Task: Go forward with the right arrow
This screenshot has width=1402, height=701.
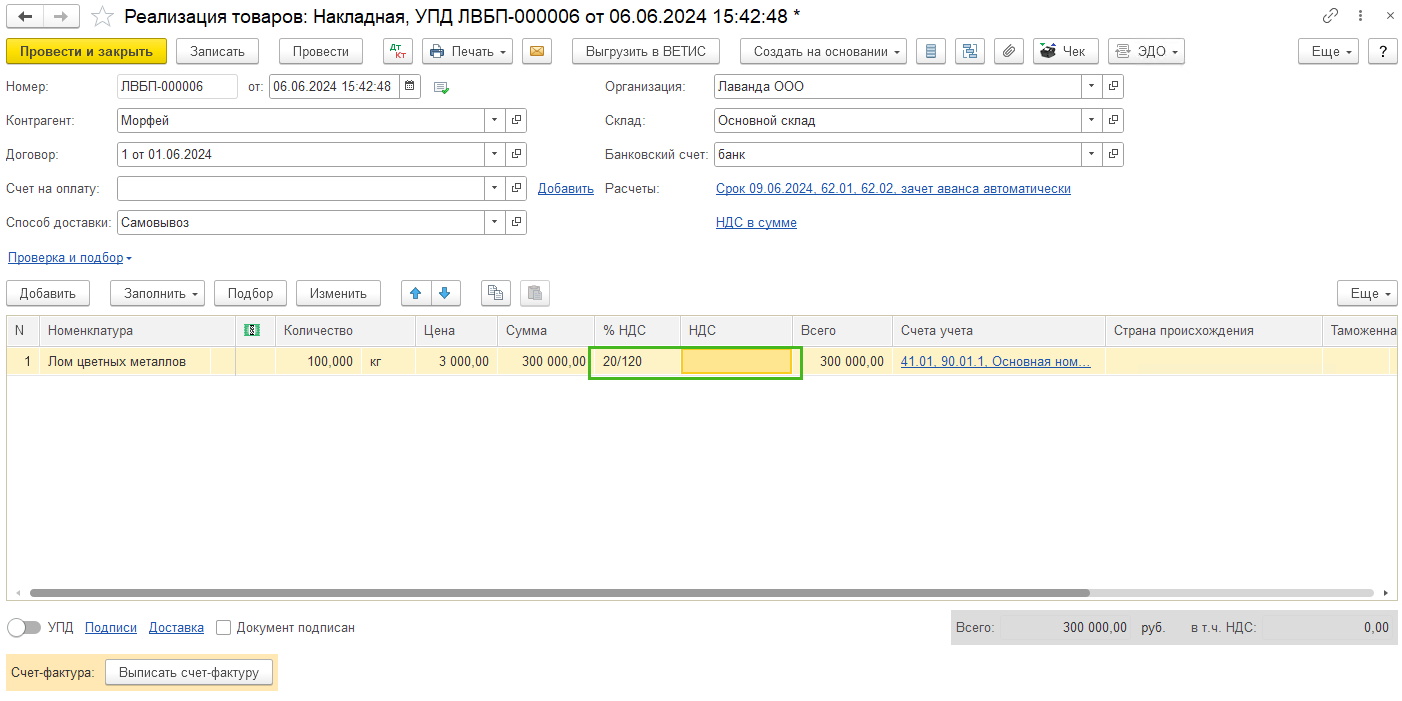Action: coord(62,17)
